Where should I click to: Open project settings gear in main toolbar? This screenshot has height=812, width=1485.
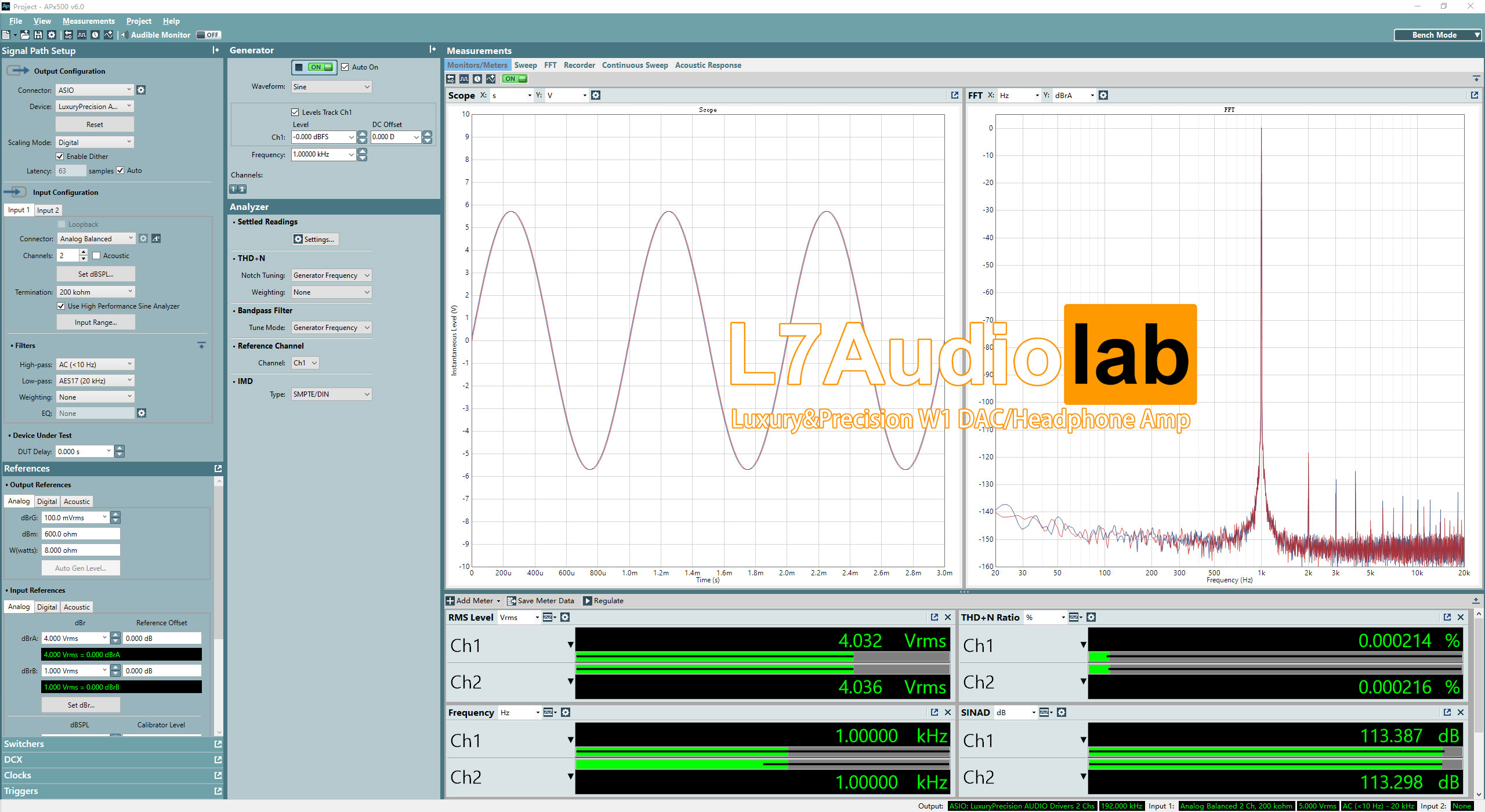(x=52, y=35)
